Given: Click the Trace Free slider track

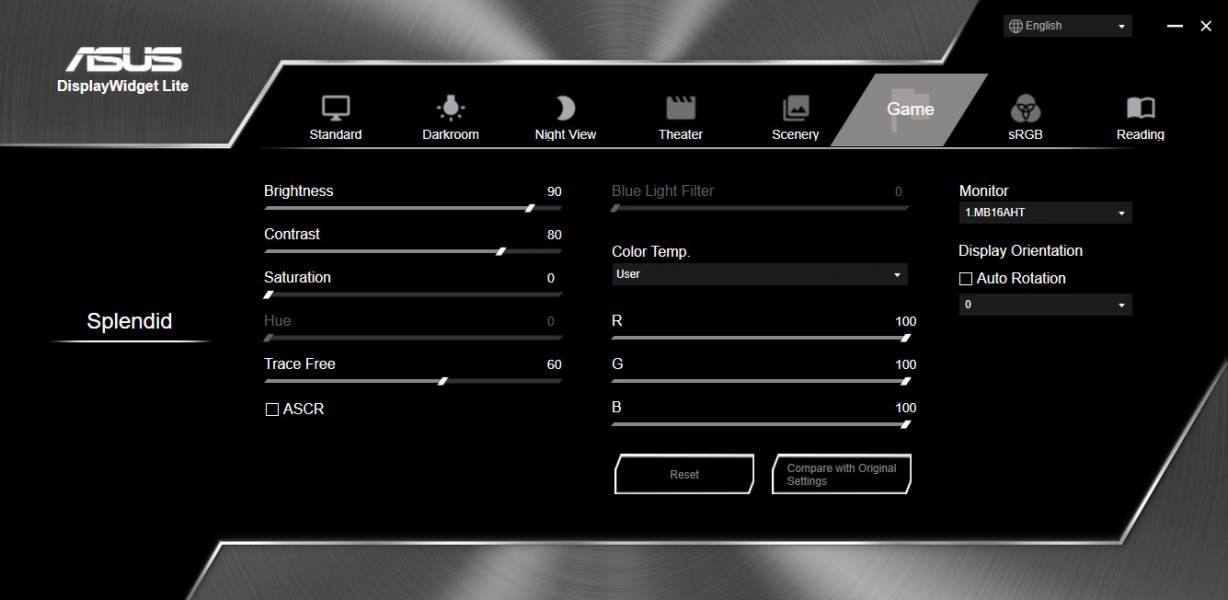Looking at the screenshot, I should tap(413, 380).
